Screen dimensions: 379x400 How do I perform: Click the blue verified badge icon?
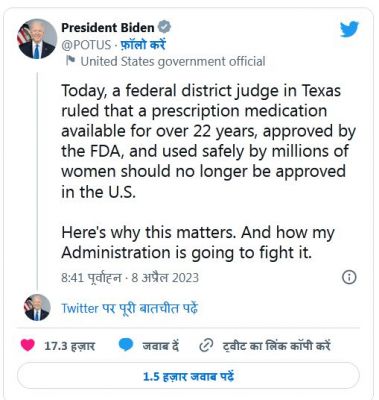click(164, 27)
